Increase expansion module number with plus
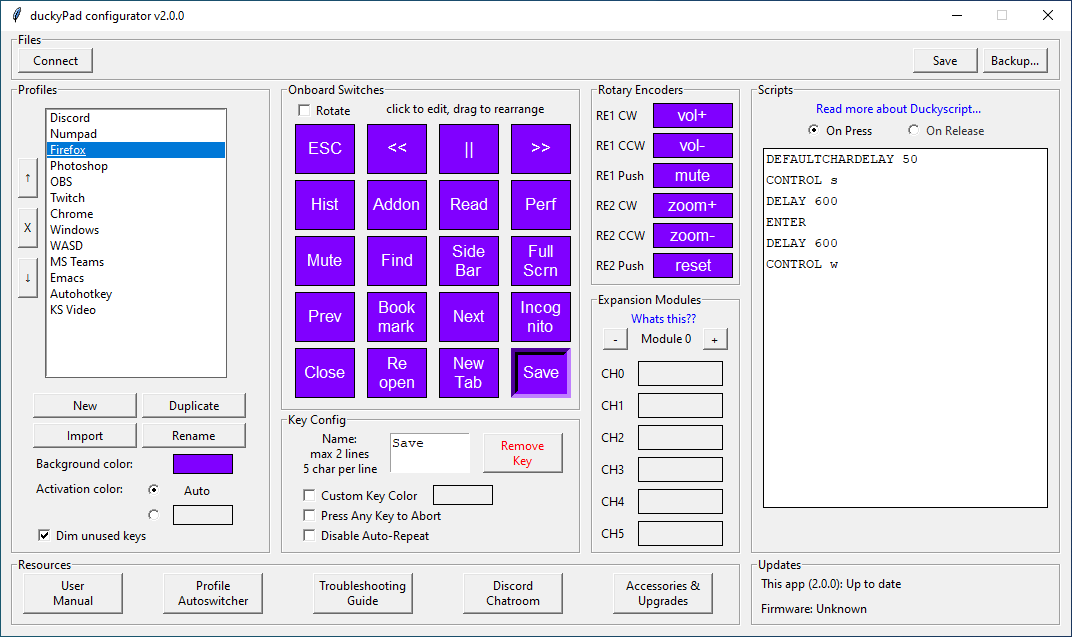The image size is (1072, 637). pos(714,339)
